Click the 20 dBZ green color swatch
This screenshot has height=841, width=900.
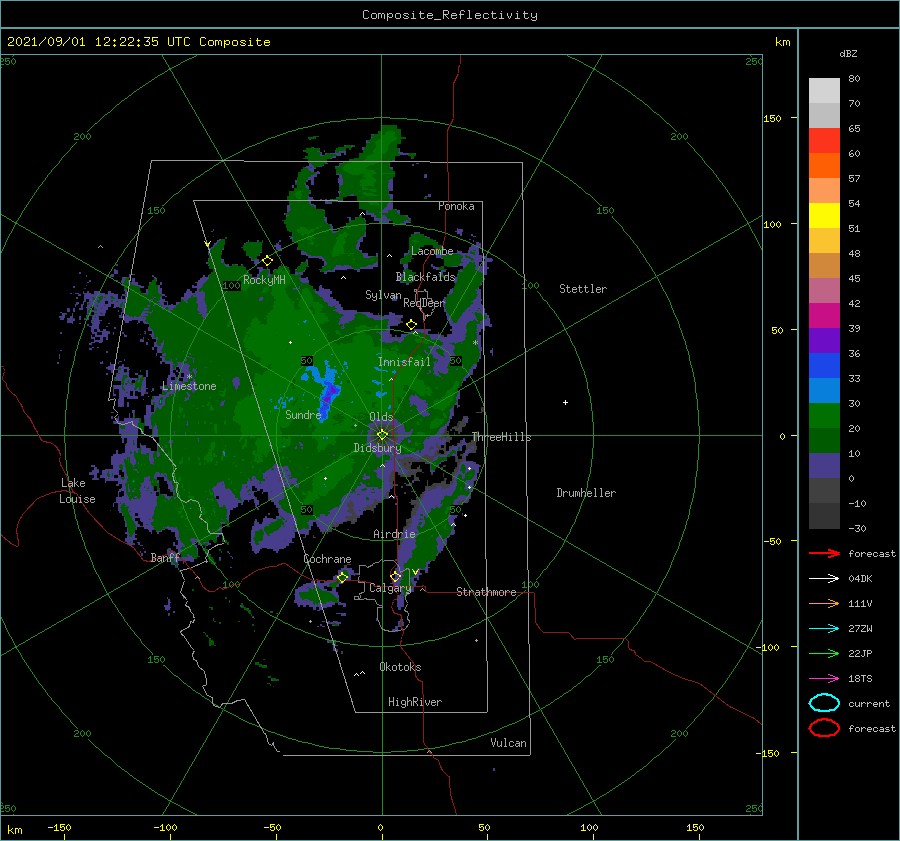click(x=824, y=416)
